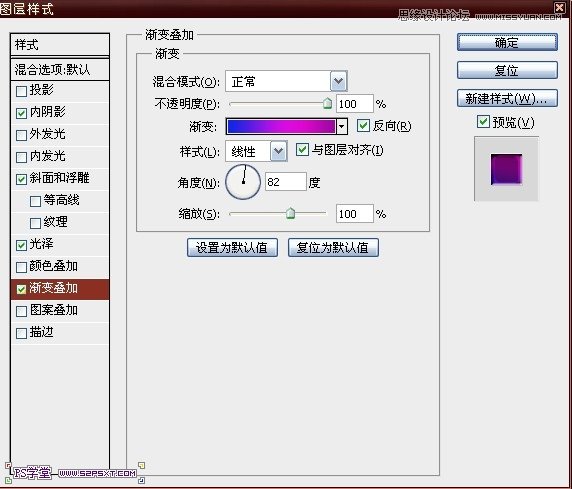The image size is (572, 489).
Task: Enable the 描边 checkbox
Action: 22,333
